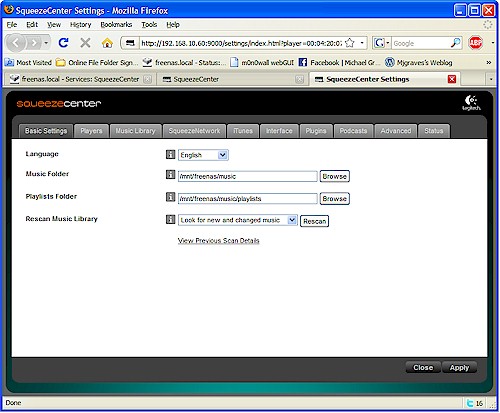Switch to the Interface tab
The width and height of the screenshot is (500, 413).
(279, 131)
